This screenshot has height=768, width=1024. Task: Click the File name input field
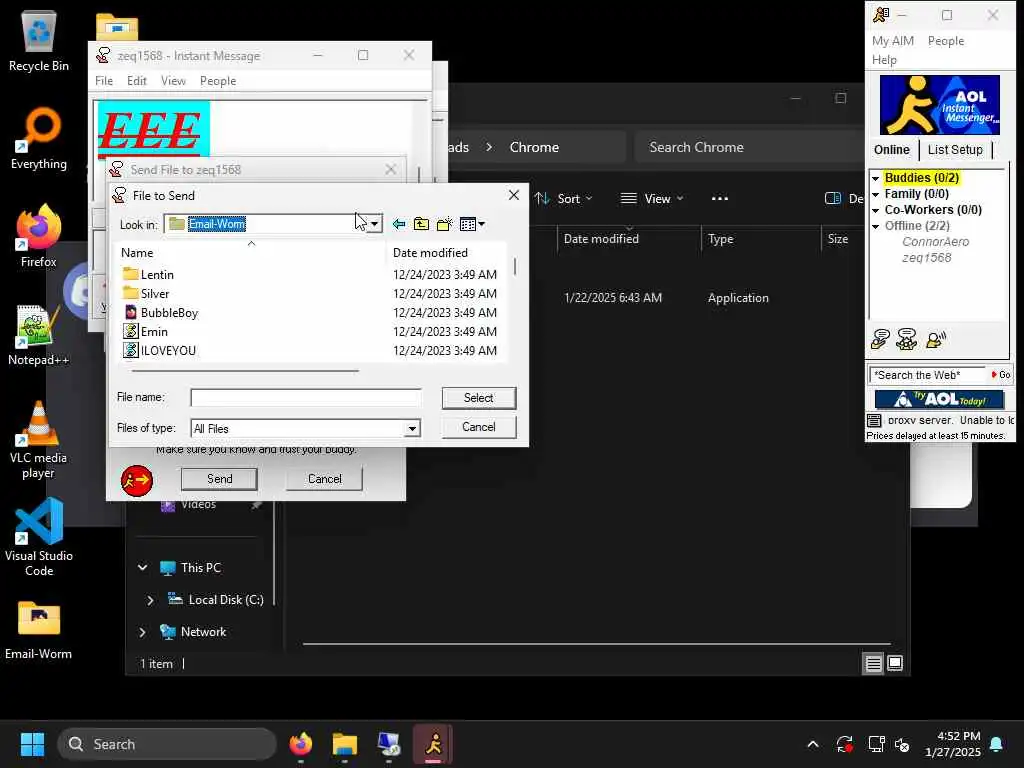pyautogui.click(x=306, y=397)
